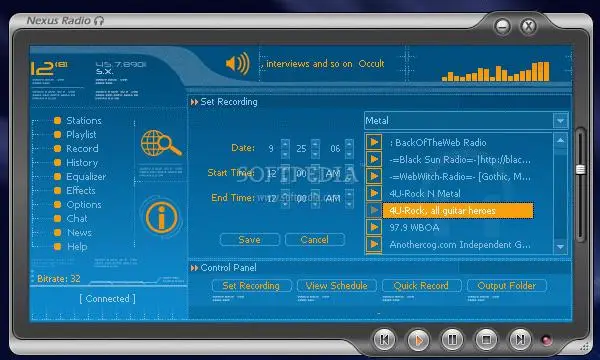
Task: Play the BackOfTheWeb Radio station arrow
Action: [374, 142]
